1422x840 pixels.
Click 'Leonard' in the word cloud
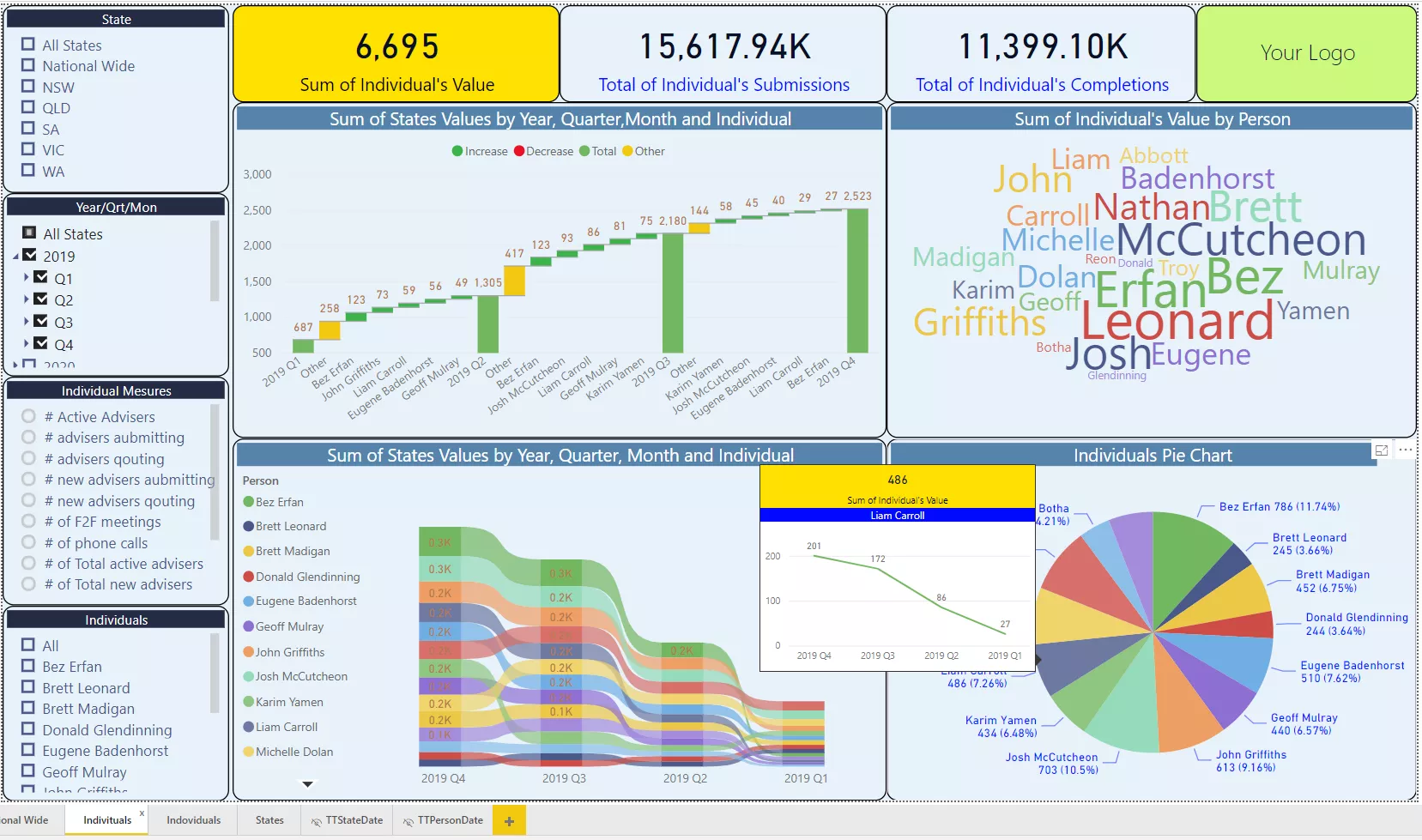1177,323
